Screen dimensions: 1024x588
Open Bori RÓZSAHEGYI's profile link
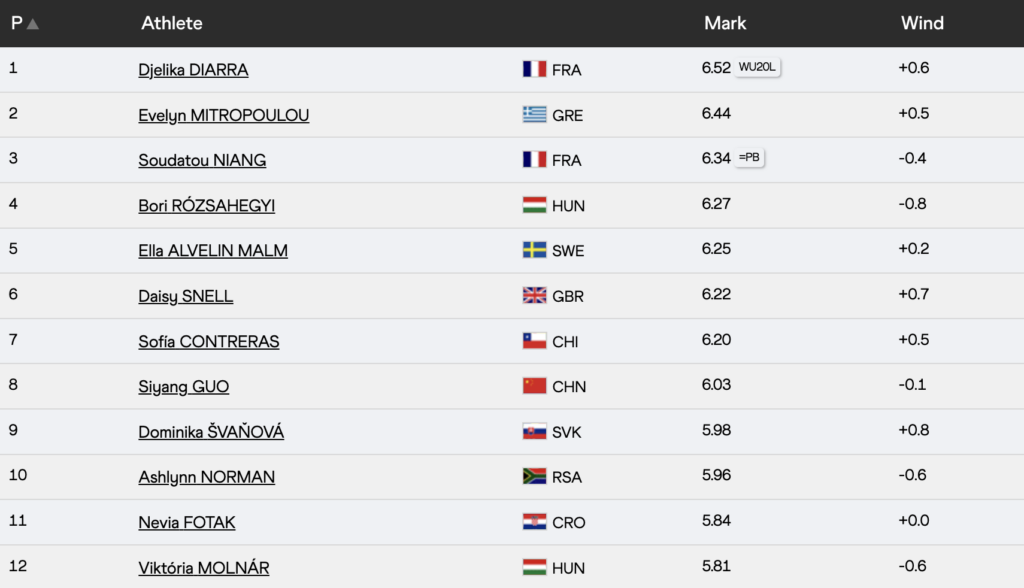206,206
